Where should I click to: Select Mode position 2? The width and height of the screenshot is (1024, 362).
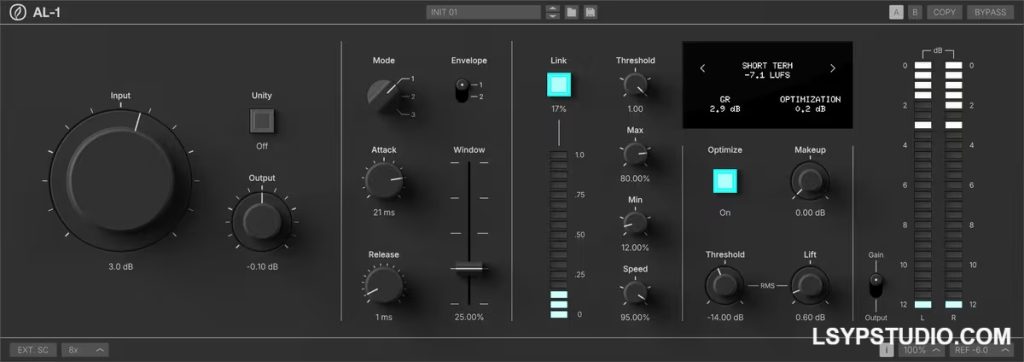pyautogui.click(x=413, y=96)
